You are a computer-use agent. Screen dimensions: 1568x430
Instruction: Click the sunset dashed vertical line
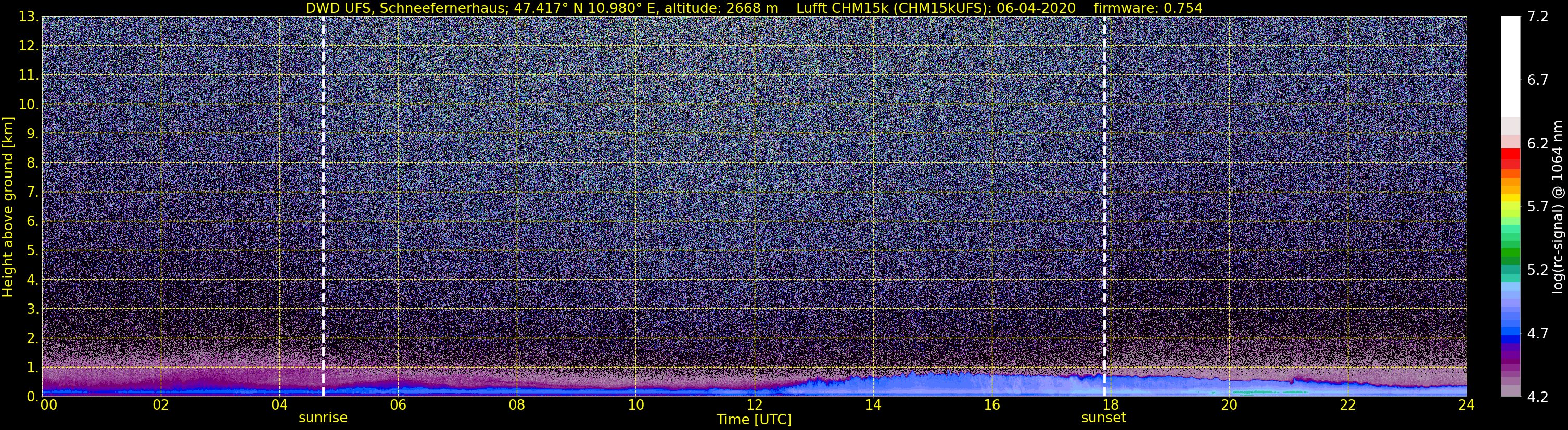[x=1104, y=206]
